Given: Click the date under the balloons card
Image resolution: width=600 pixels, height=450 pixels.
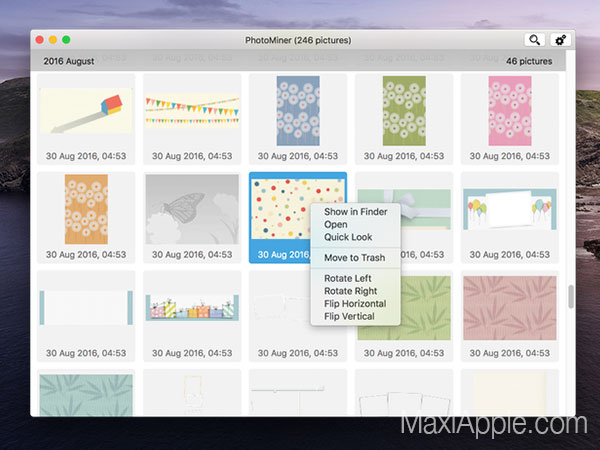Looking at the screenshot, I should pyautogui.click(x=510, y=254).
